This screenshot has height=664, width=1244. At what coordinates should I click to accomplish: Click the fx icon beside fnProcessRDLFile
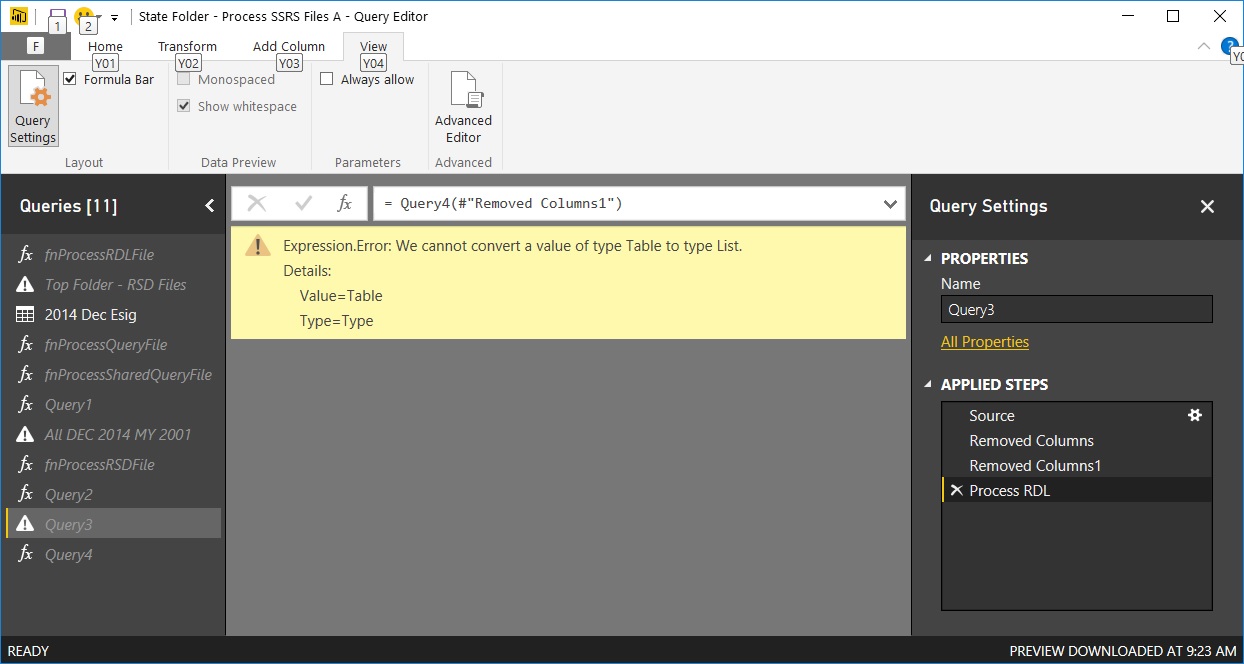26,254
